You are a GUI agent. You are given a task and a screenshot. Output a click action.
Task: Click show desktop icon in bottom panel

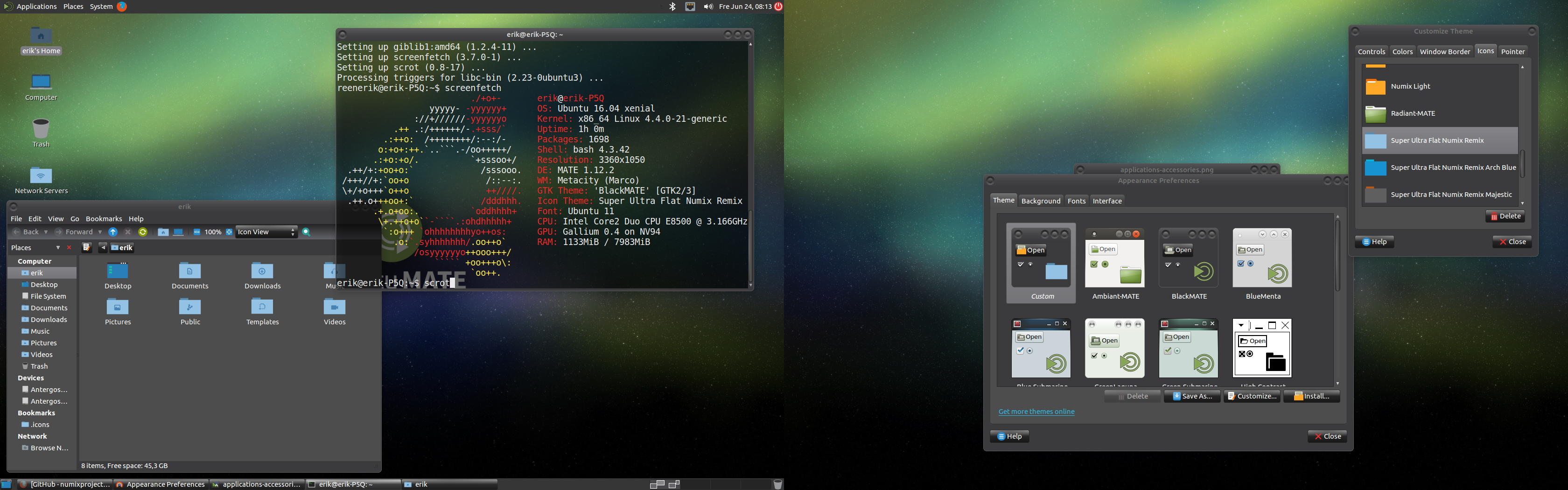[x=6, y=484]
